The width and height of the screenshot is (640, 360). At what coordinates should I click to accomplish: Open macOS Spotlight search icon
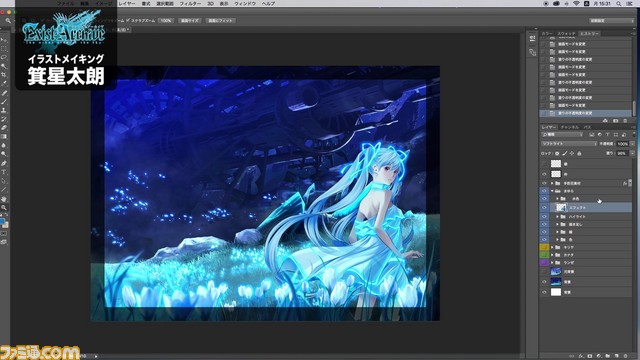[x=619, y=3]
